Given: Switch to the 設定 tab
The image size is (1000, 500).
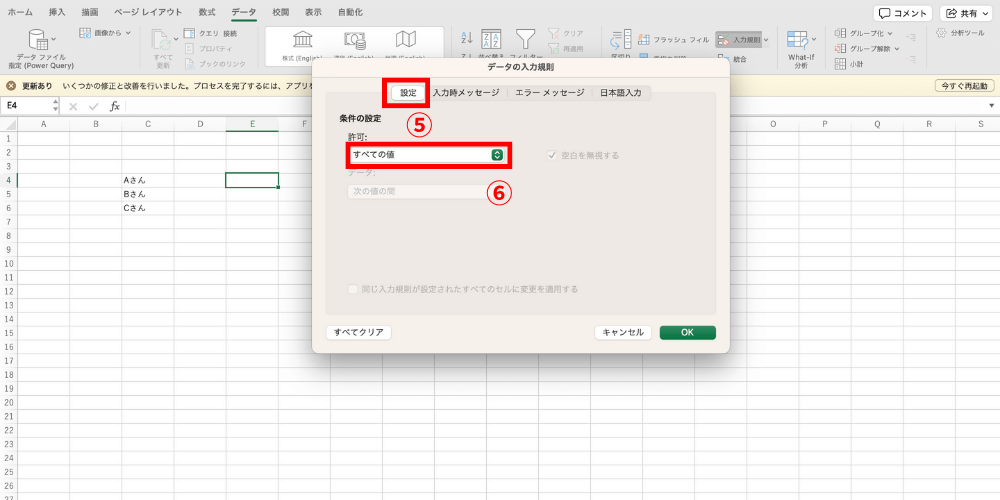Looking at the screenshot, I should [x=408, y=92].
